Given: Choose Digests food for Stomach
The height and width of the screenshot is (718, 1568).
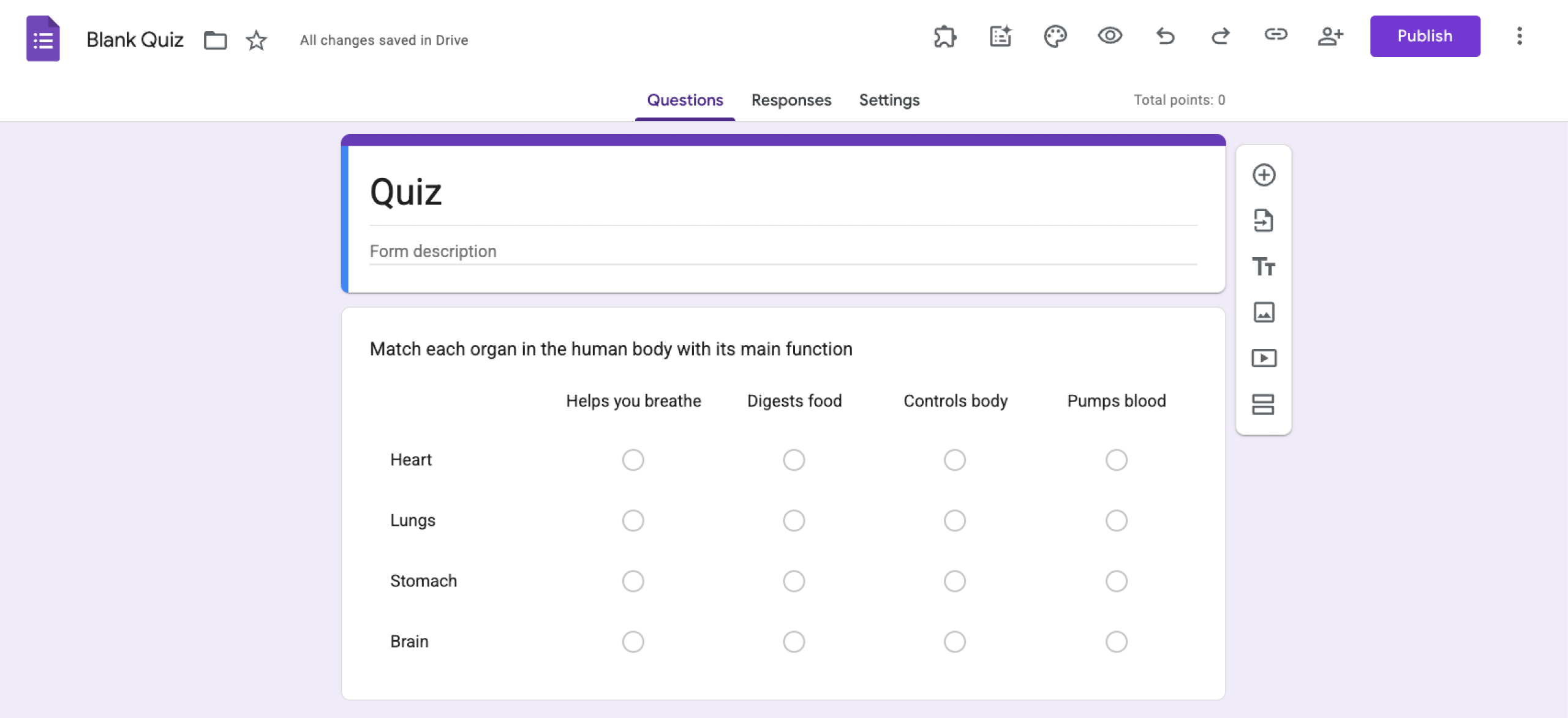Looking at the screenshot, I should 794,580.
